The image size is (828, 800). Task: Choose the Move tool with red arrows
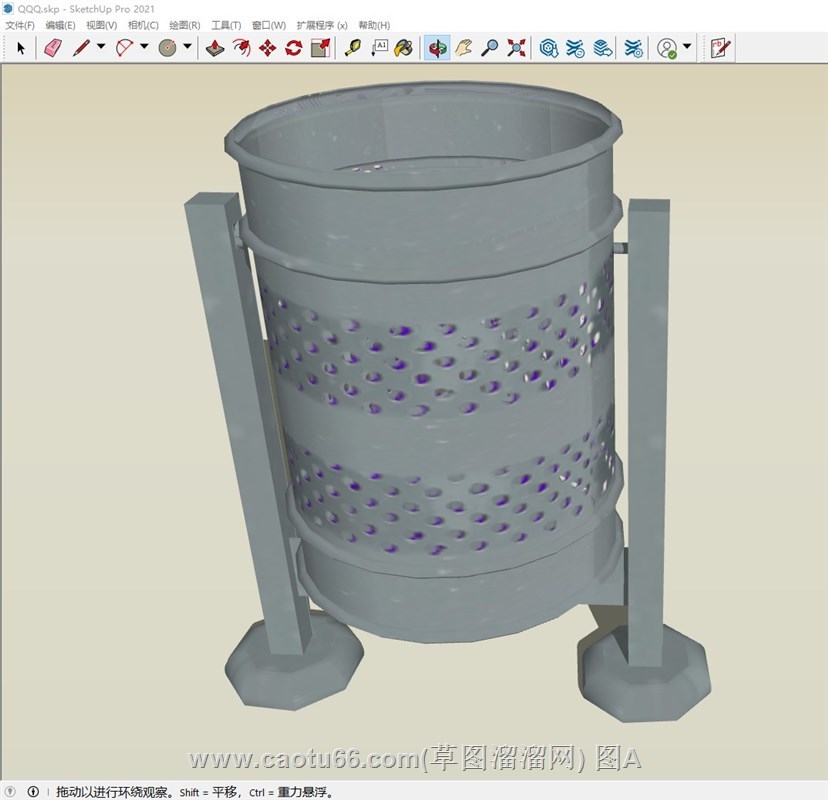tap(267, 47)
